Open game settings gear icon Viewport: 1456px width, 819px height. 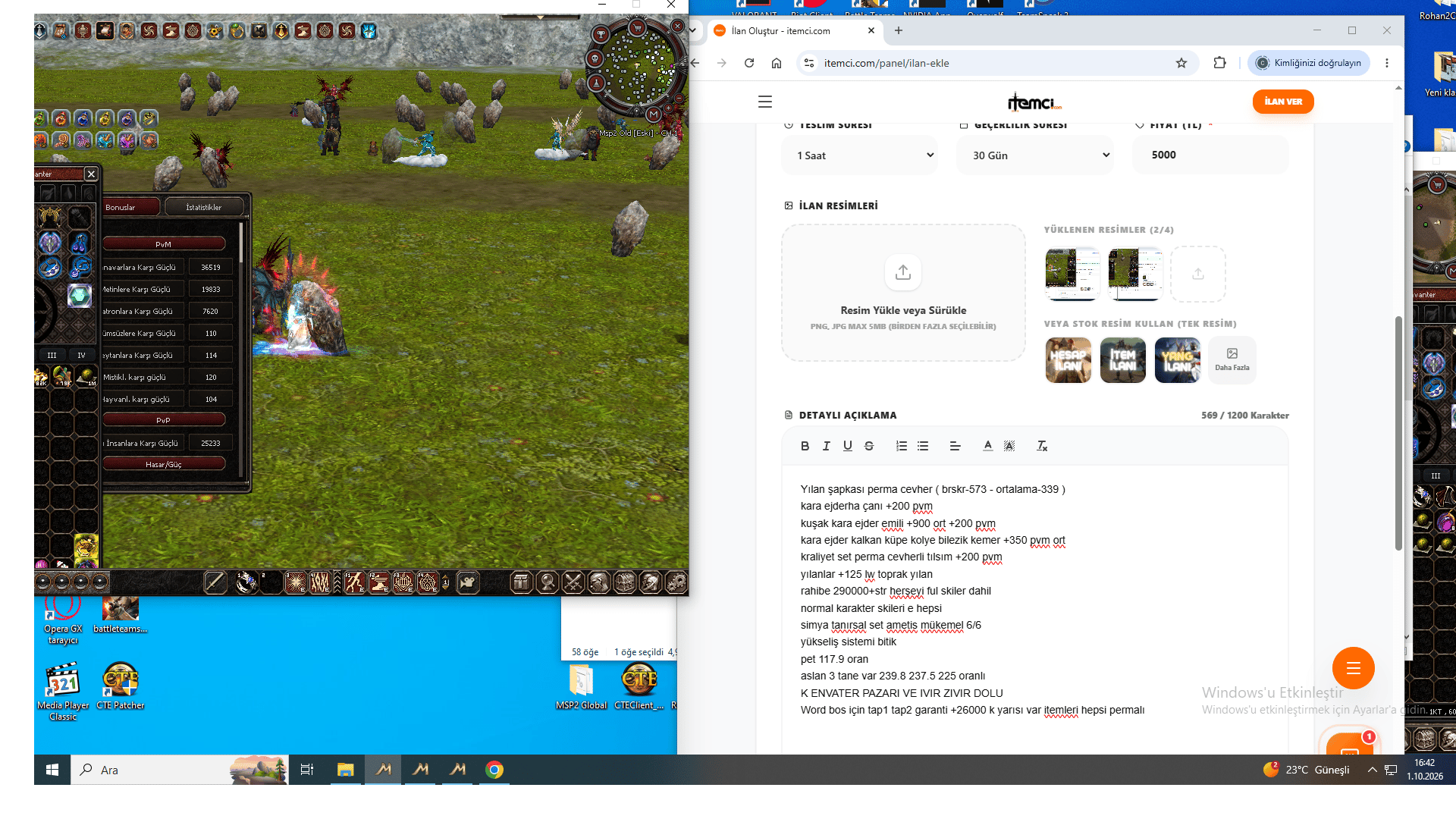pyautogui.click(x=675, y=582)
